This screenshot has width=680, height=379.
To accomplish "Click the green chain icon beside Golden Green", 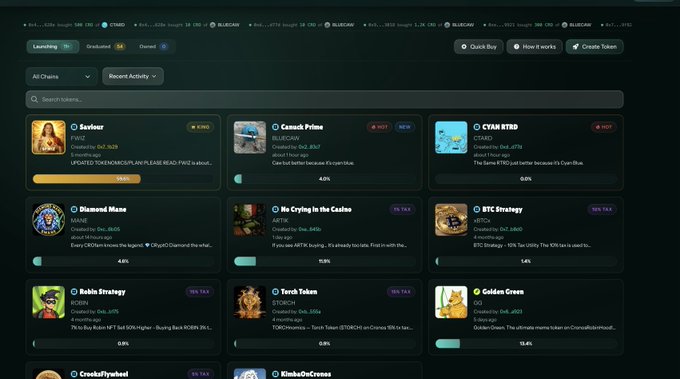I will pyautogui.click(x=477, y=292).
